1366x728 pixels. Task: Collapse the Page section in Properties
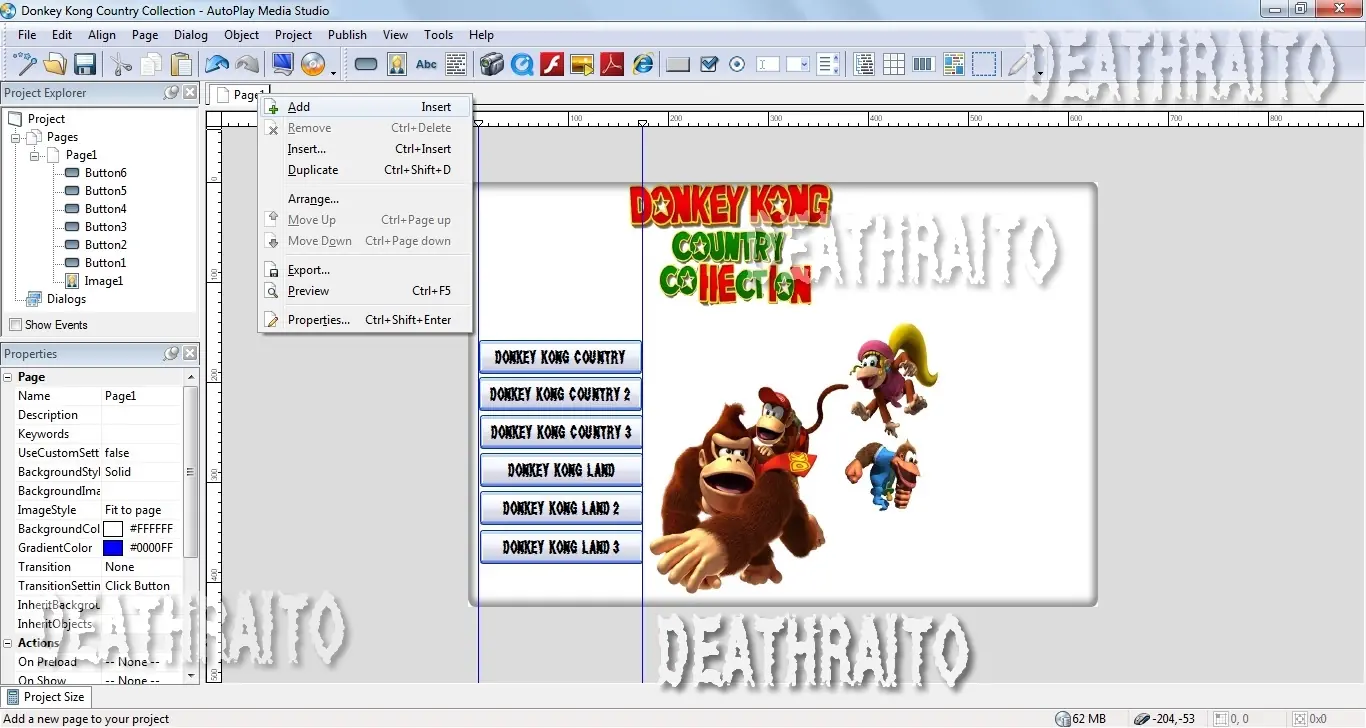[x=8, y=377]
